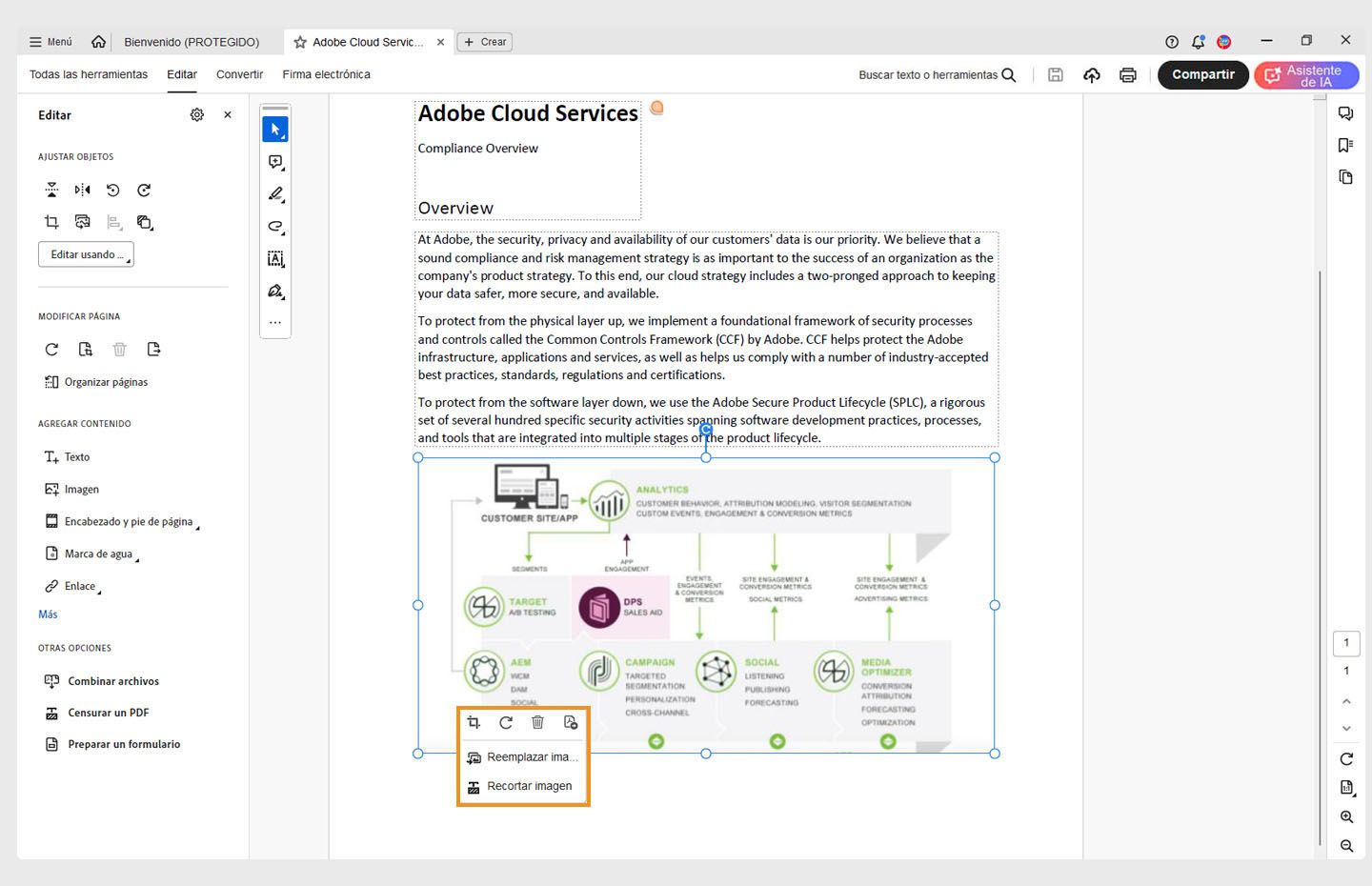Toggle the notifications bell

click(x=1198, y=41)
